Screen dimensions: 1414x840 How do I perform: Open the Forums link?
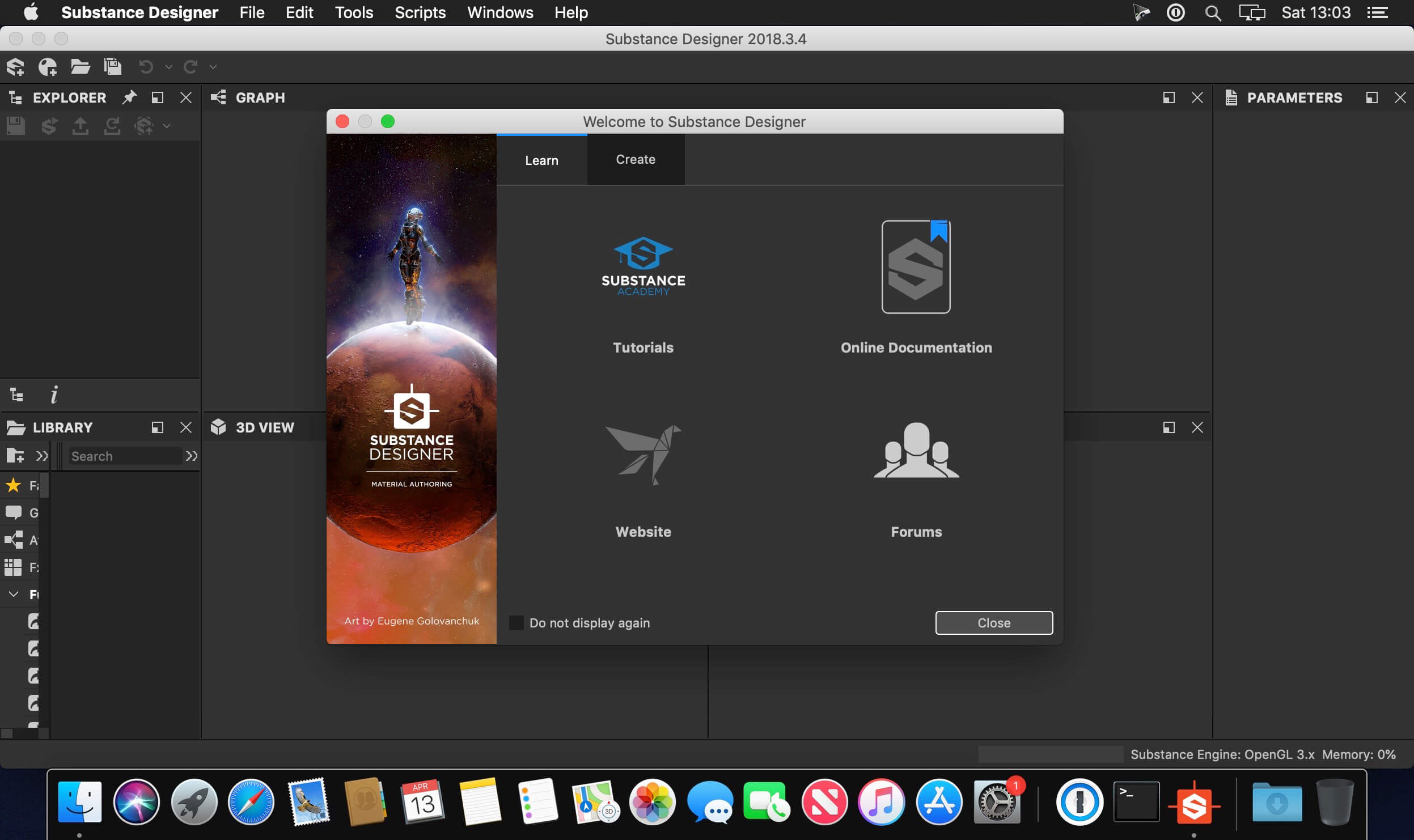tap(916, 451)
